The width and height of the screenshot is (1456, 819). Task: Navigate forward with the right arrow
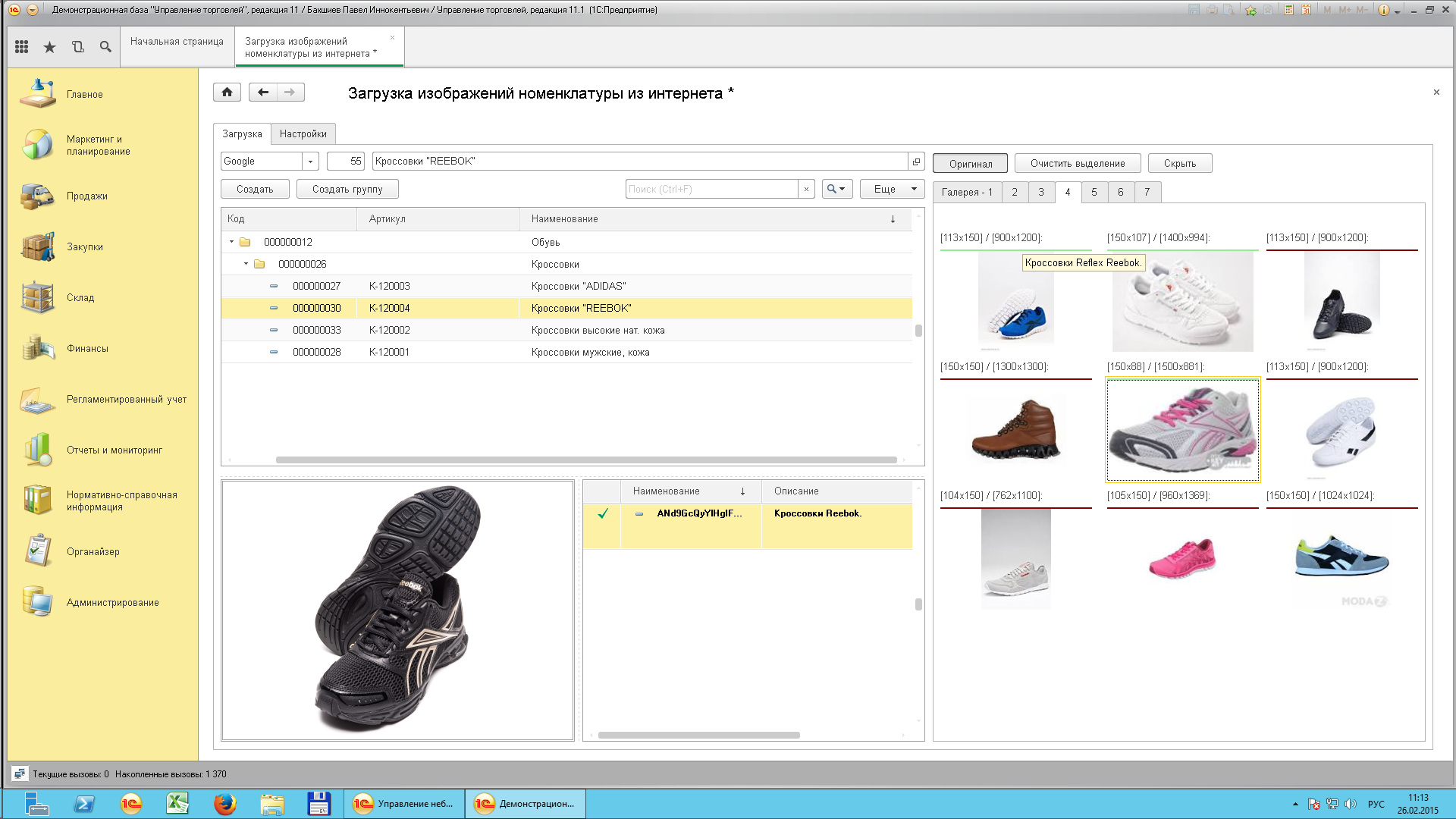click(x=290, y=93)
